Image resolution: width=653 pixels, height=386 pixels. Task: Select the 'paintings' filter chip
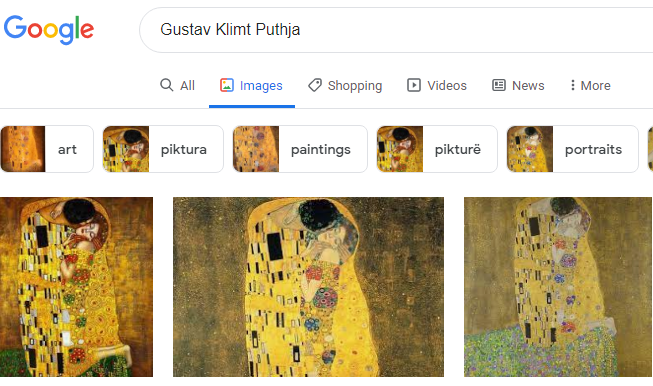300,149
